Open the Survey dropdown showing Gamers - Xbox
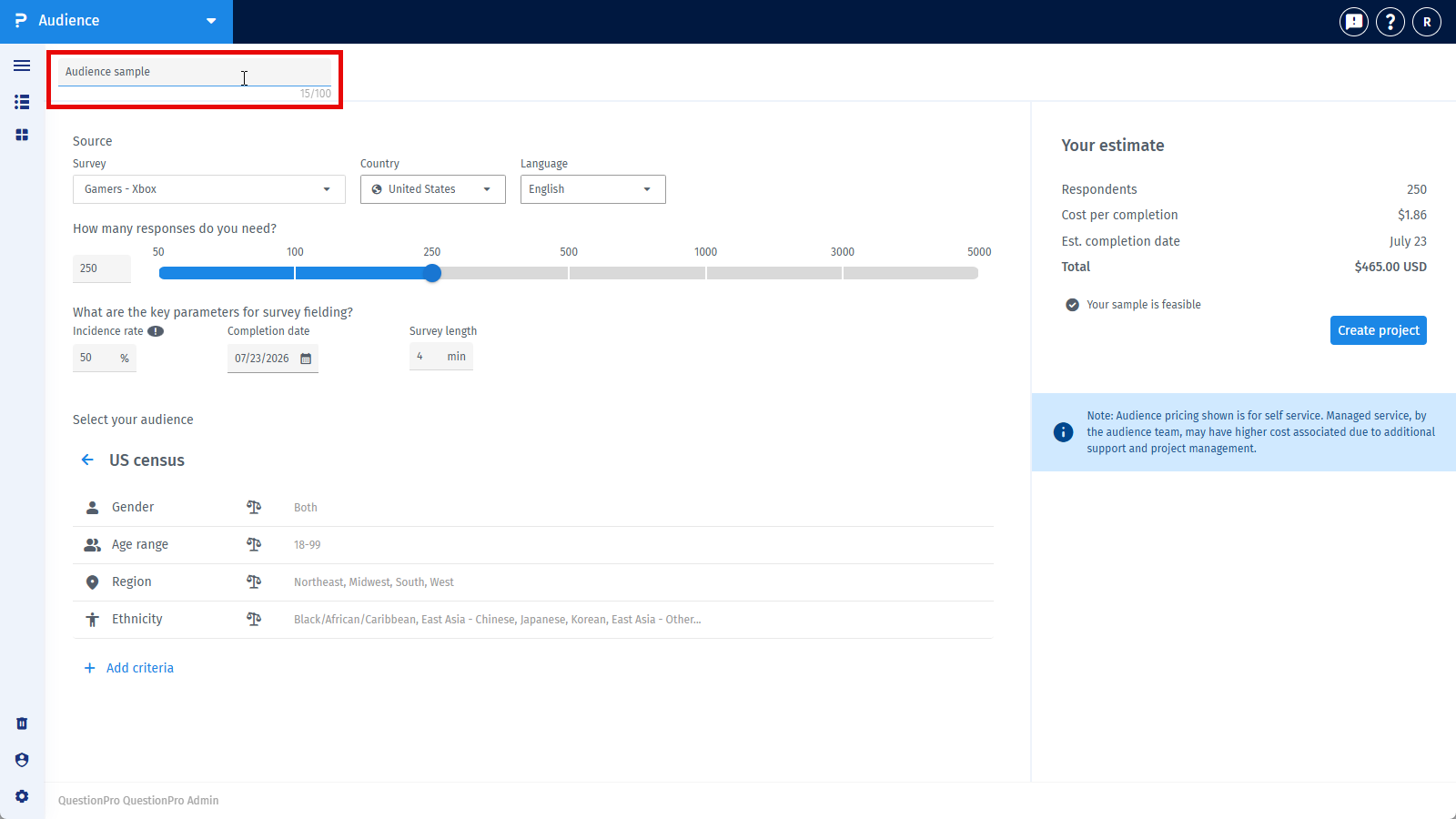Screen dimensions: 1456x819 [x=209, y=189]
